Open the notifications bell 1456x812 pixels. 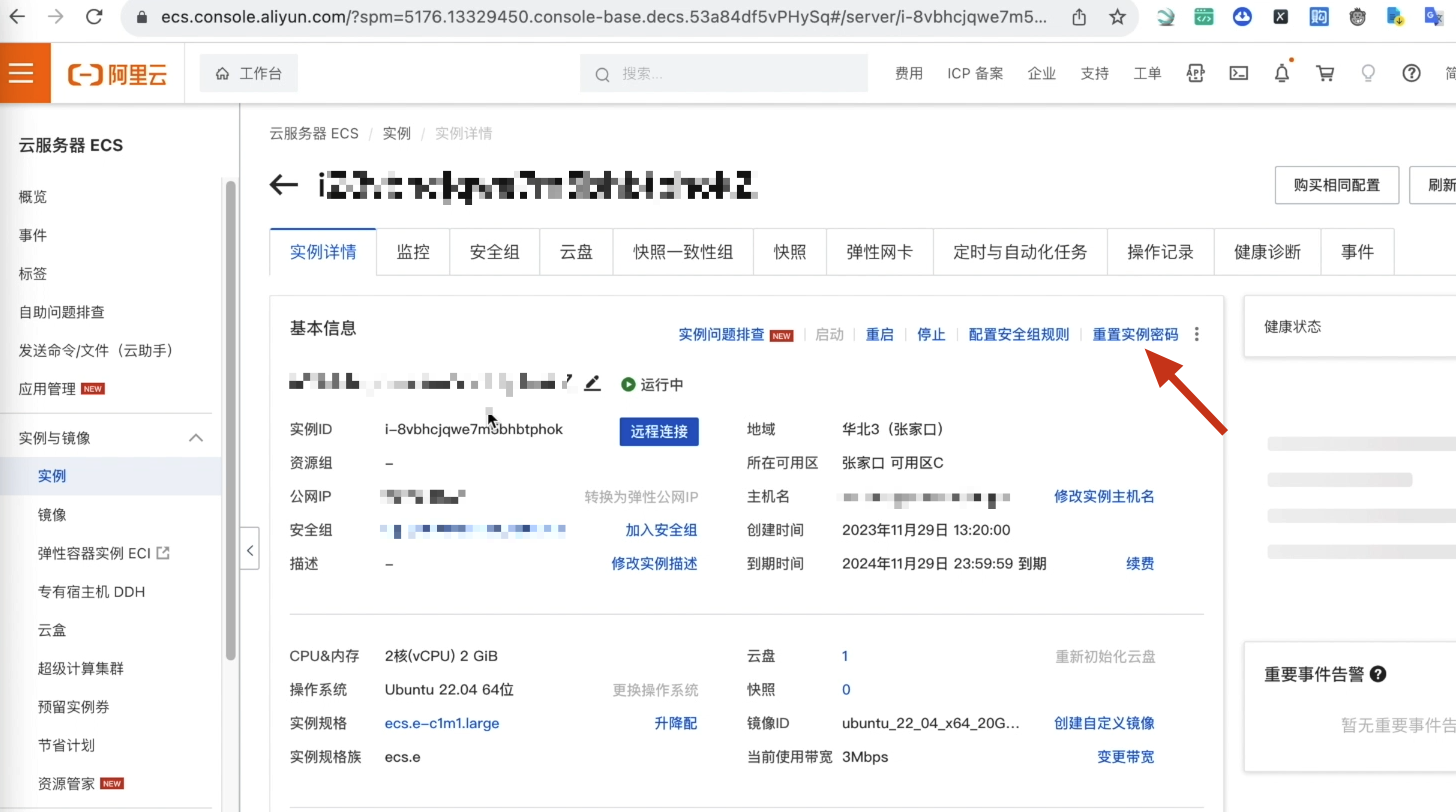(x=1281, y=72)
